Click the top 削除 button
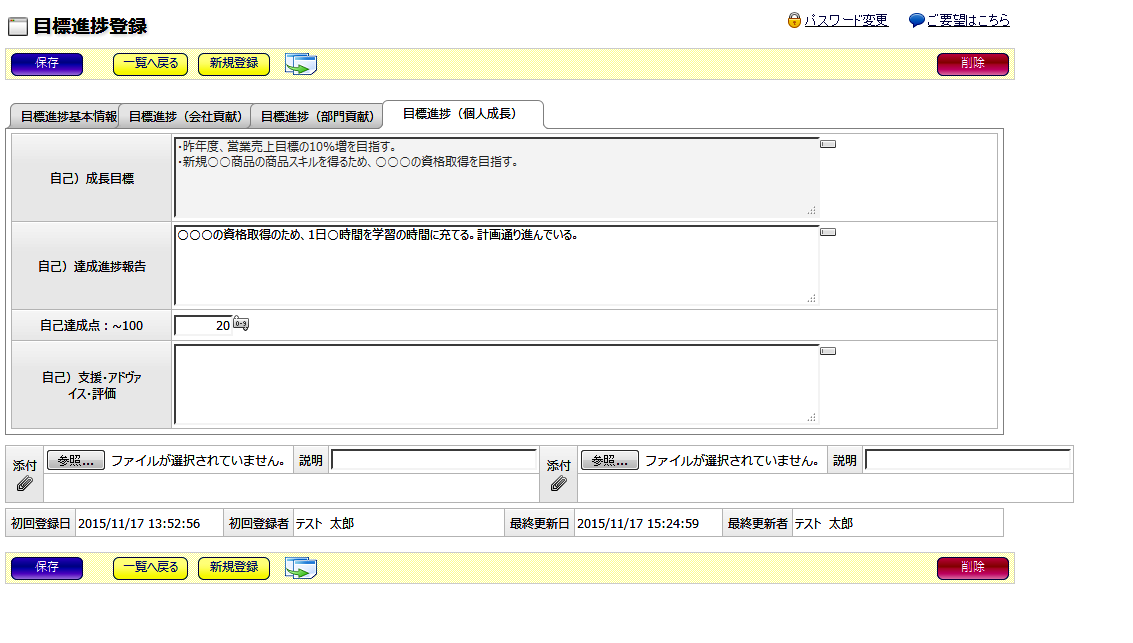This screenshot has height=643, width=1133. click(x=972, y=64)
